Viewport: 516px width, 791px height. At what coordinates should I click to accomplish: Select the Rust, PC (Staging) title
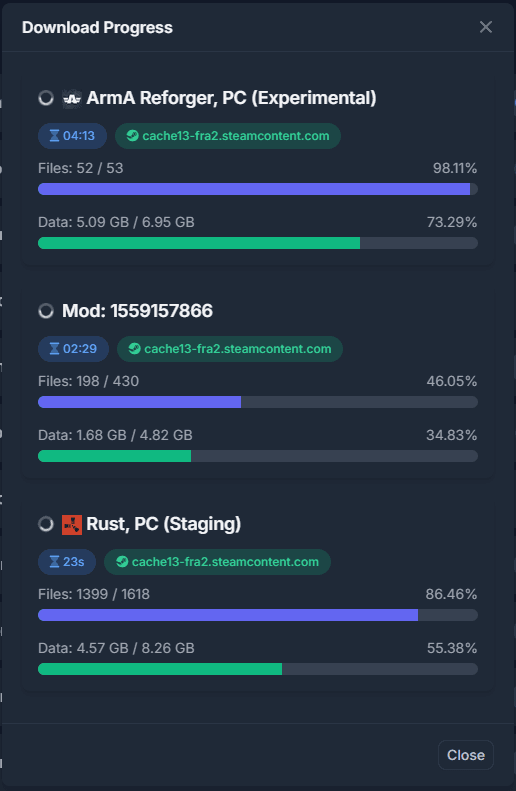point(163,524)
